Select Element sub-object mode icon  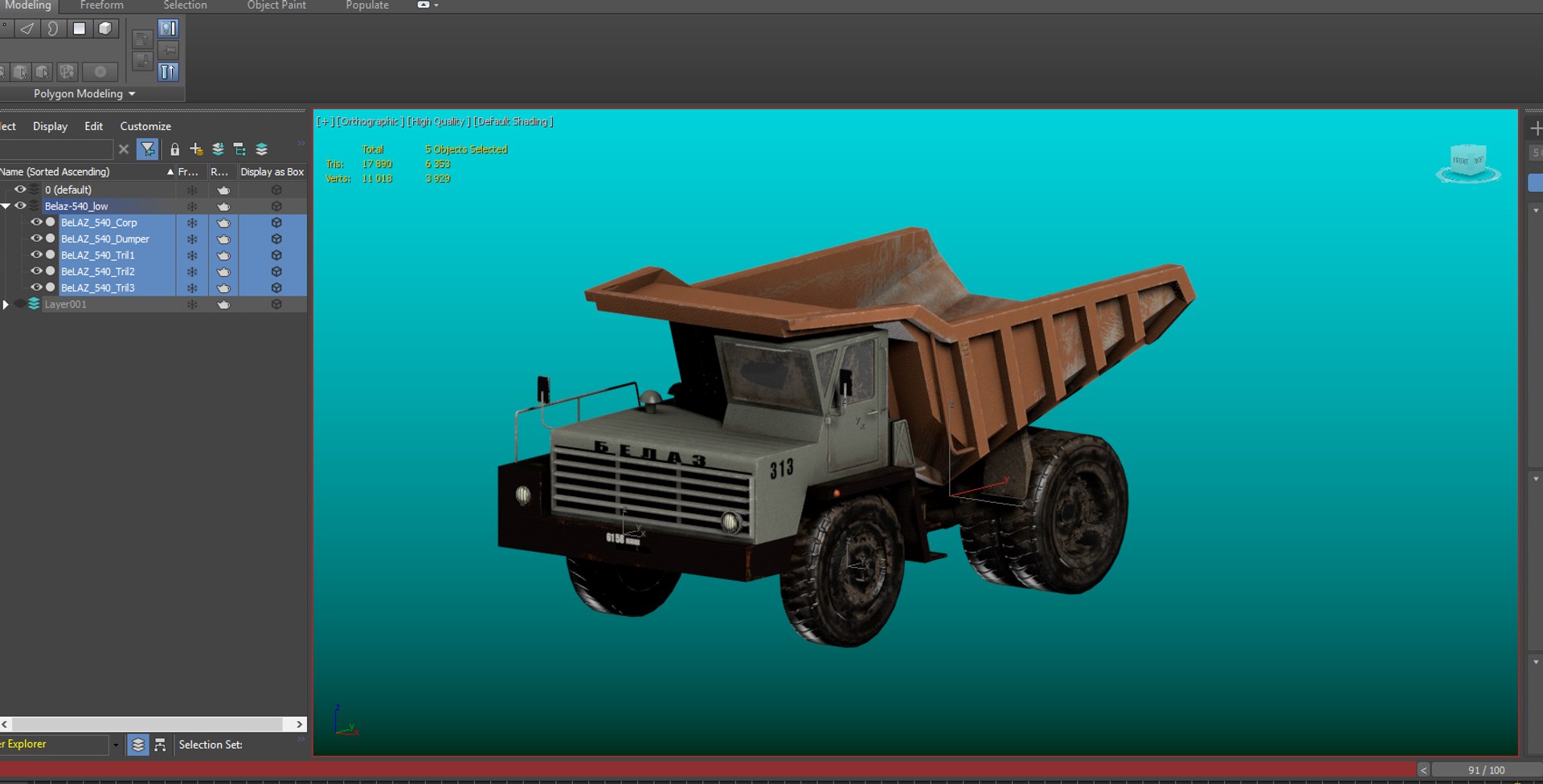click(x=105, y=28)
